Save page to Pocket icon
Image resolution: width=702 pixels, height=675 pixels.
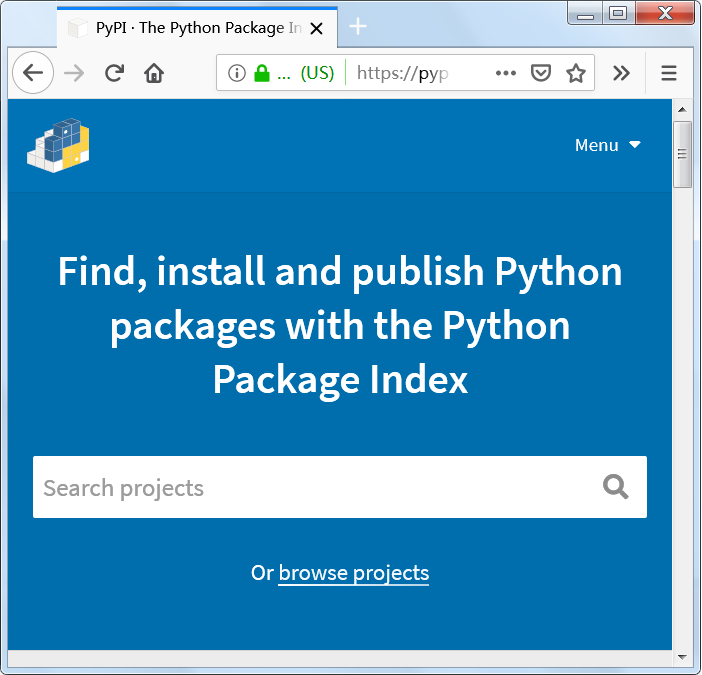tap(541, 73)
